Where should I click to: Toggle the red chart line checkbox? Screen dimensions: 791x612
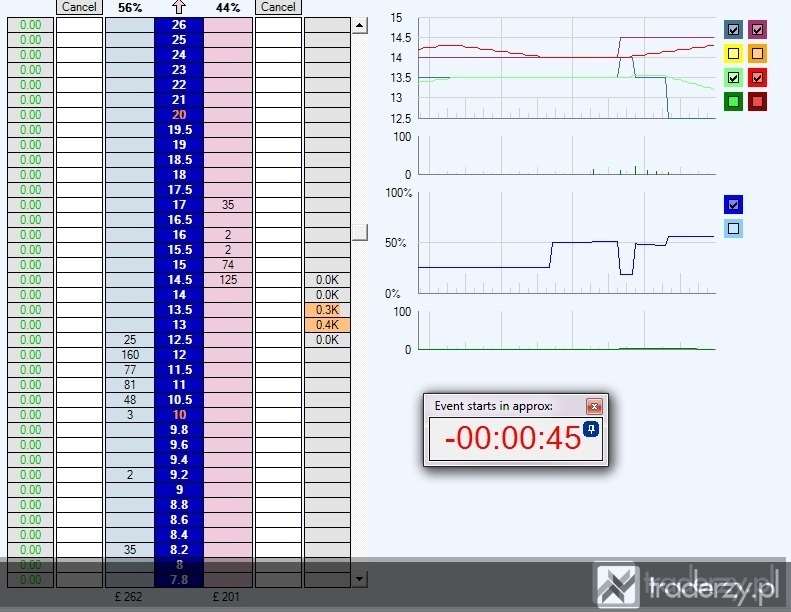(x=757, y=78)
